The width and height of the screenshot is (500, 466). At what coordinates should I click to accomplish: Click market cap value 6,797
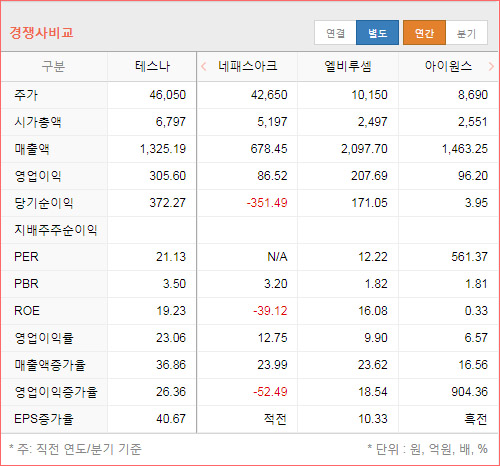[171, 122]
